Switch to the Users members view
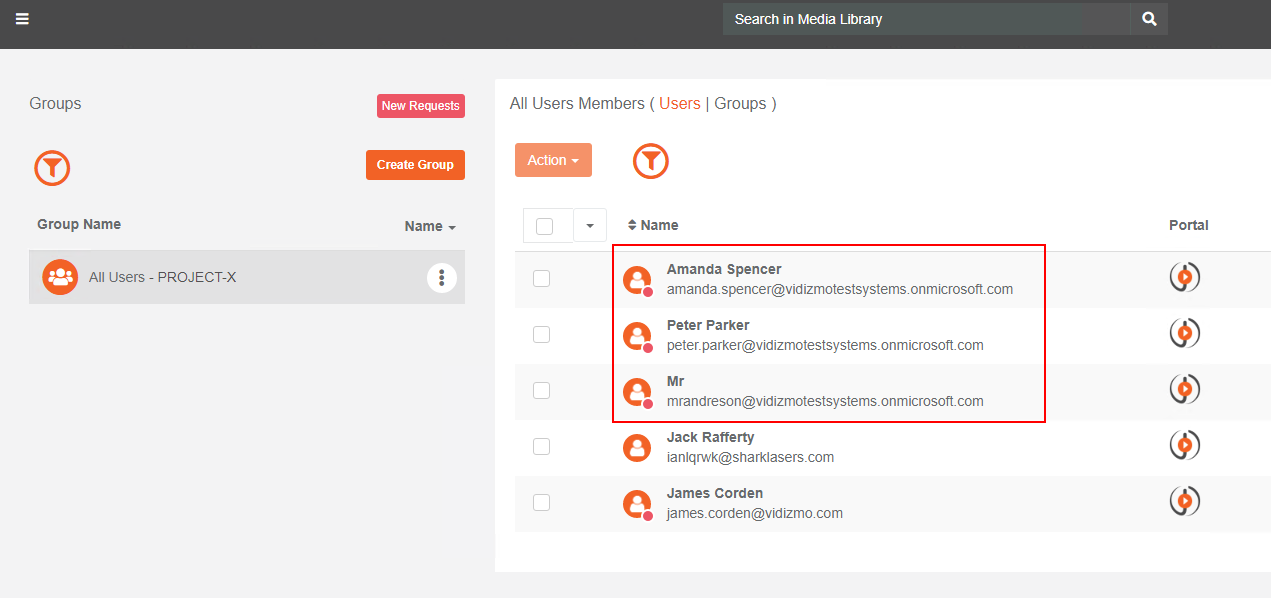1271x598 pixels. pyautogui.click(x=679, y=104)
